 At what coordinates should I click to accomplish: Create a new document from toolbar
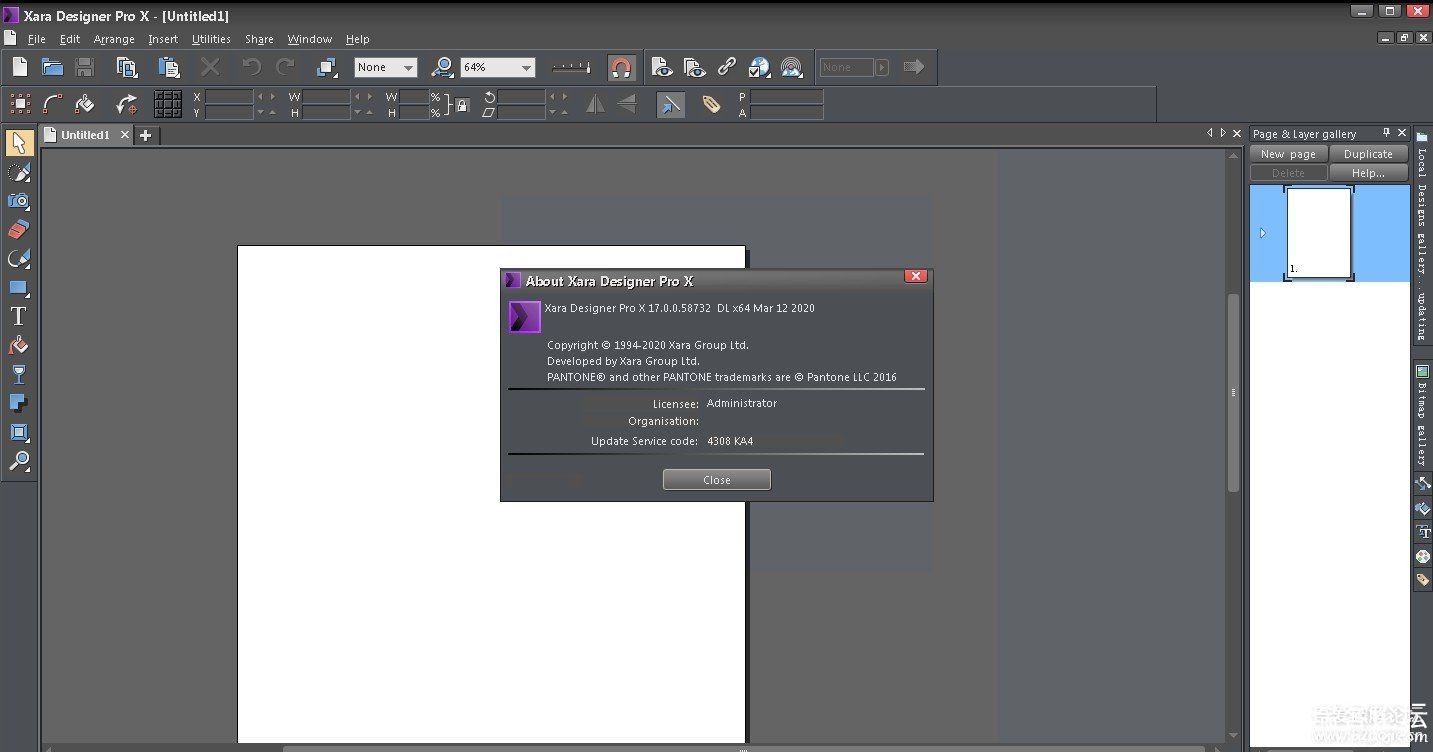coord(20,67)
